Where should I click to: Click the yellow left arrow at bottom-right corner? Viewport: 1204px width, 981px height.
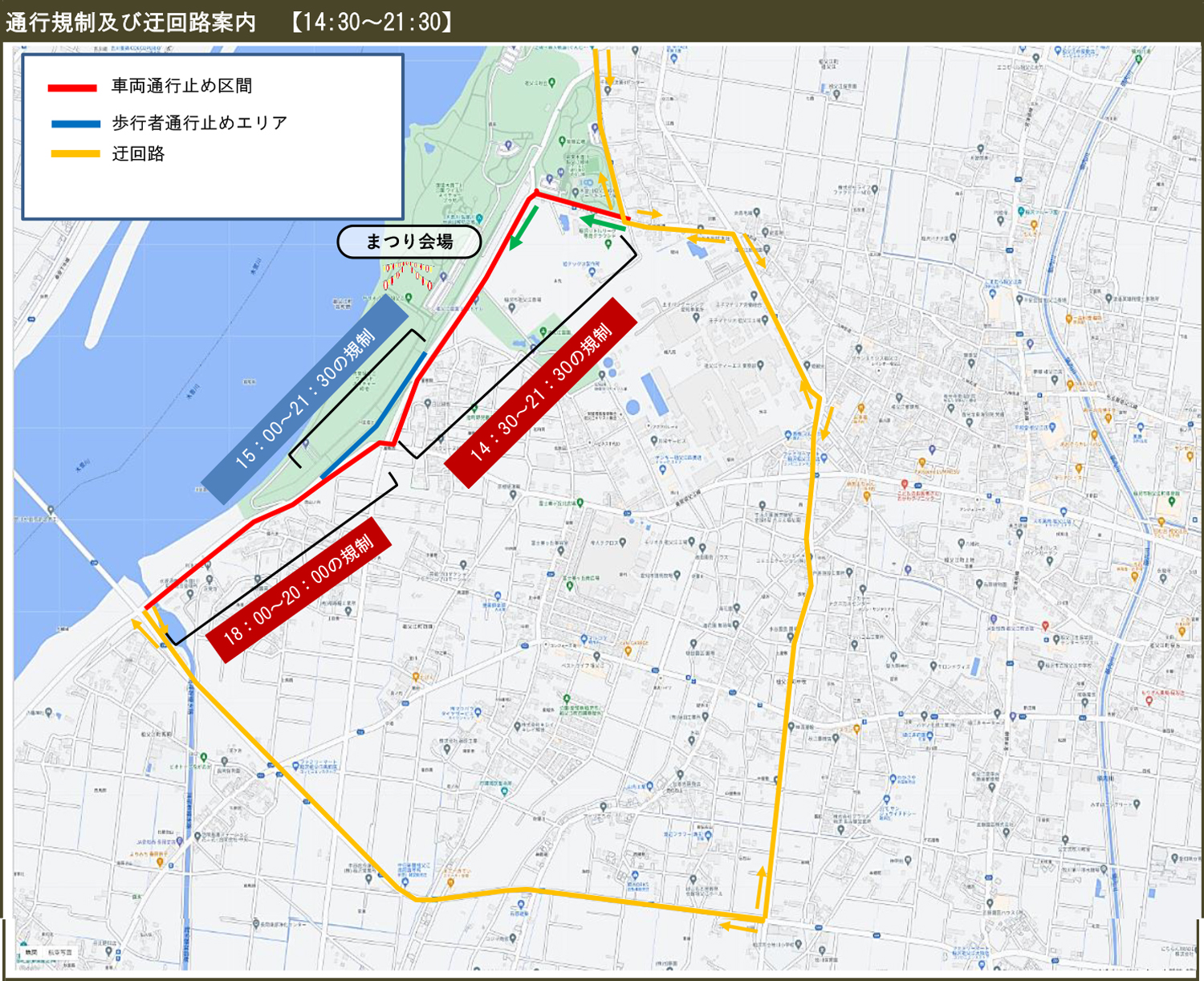(x=737, y=927)
